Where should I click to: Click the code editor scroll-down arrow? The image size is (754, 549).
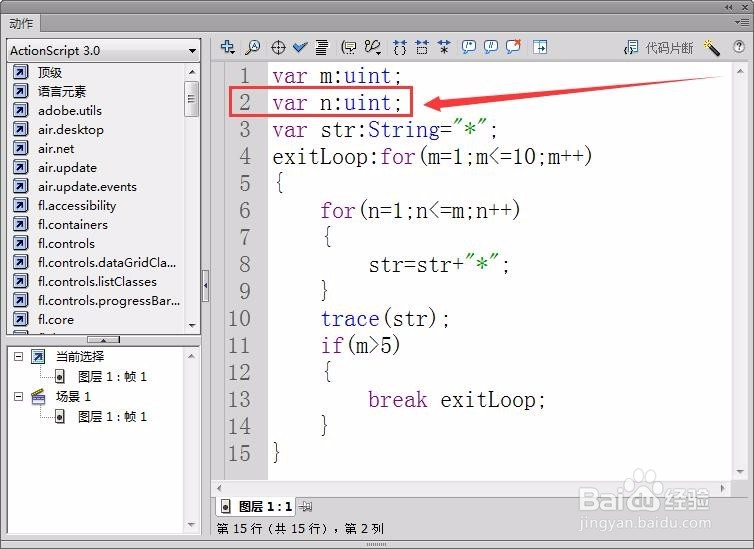(740, 472)
